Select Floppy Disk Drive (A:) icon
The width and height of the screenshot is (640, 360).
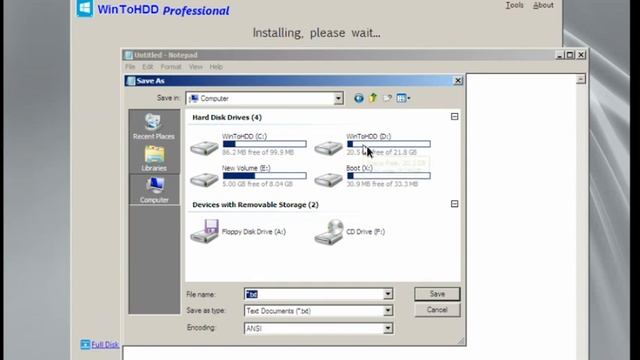(x=204, y=231)
